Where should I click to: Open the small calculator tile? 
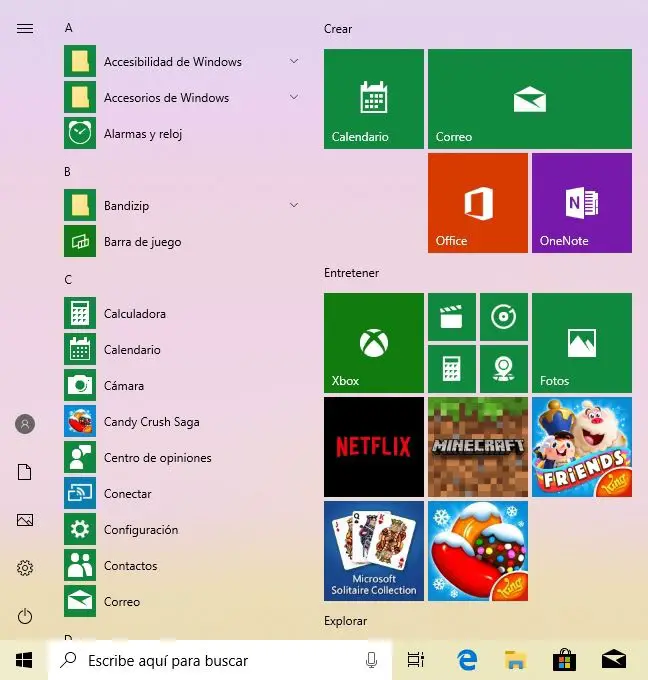pos(452,369)
